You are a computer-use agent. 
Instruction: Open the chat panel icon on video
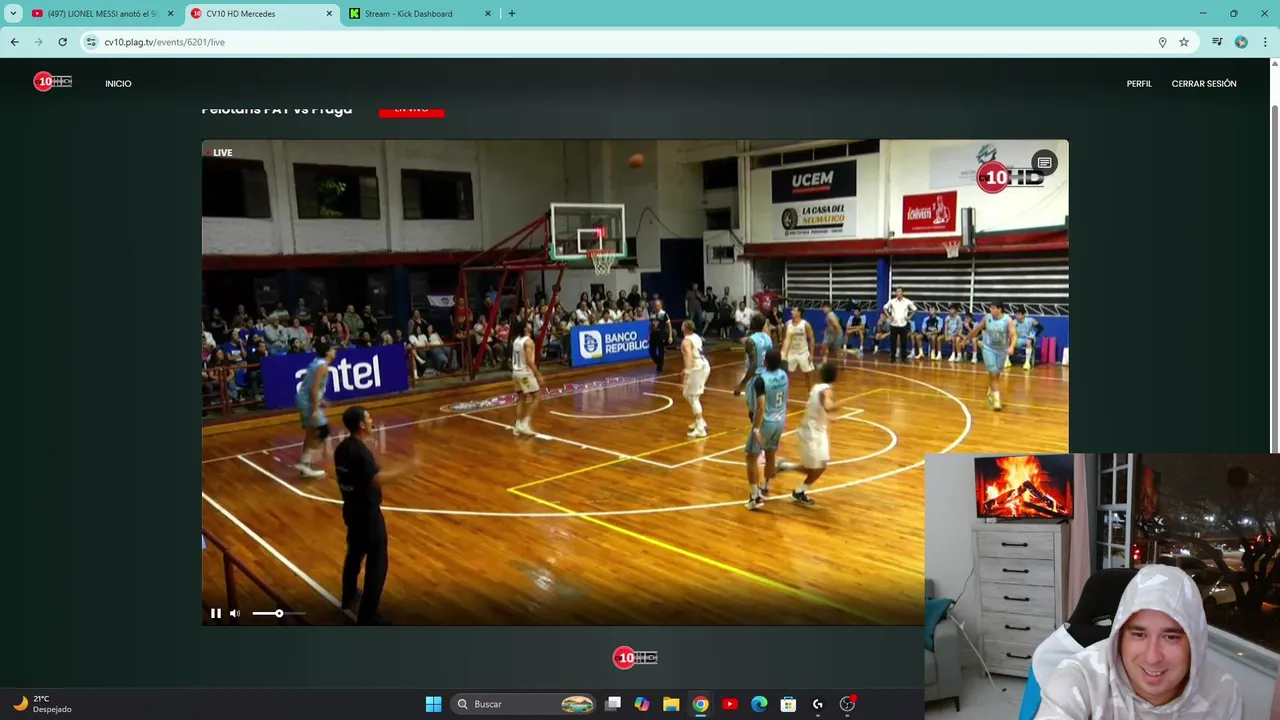1044,163
